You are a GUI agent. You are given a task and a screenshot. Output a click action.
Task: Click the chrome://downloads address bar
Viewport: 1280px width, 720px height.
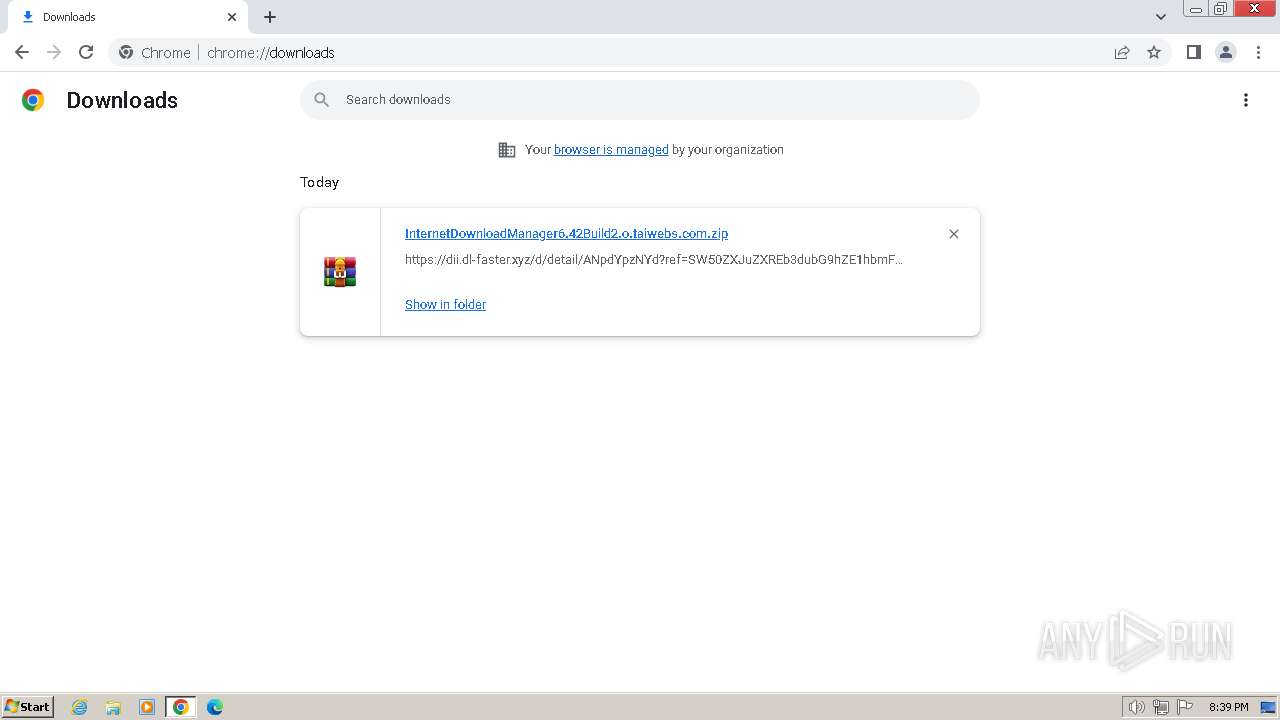click(640, 52)
